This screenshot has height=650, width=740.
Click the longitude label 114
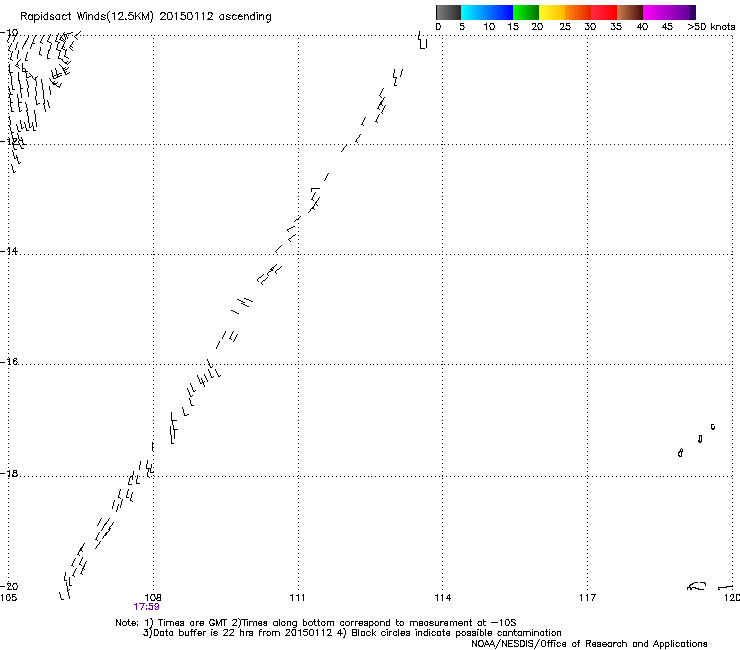442,598
